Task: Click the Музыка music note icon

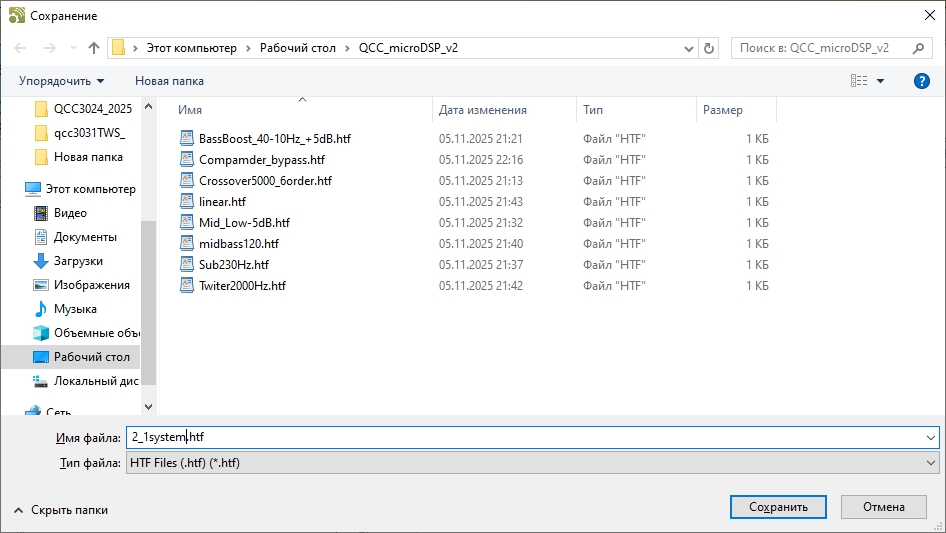Action: click(41, 309)
